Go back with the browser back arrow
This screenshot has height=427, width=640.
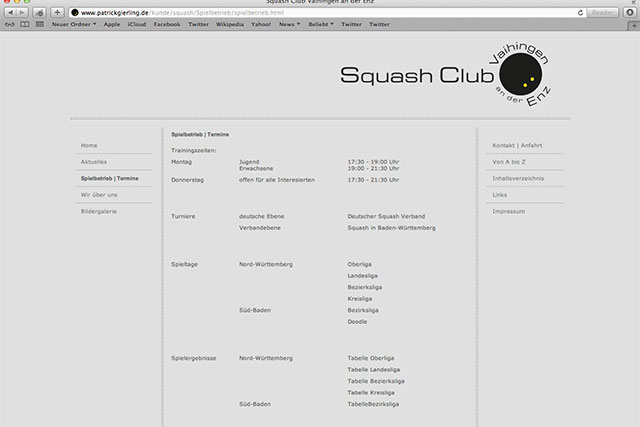(12, 11)
